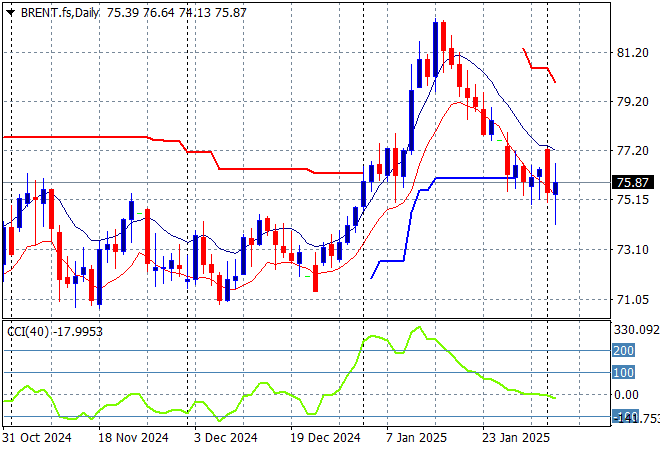The image size is (660, 450).
Task: Click the 330.092 CCI scale maximum
Action: (636, 330)
